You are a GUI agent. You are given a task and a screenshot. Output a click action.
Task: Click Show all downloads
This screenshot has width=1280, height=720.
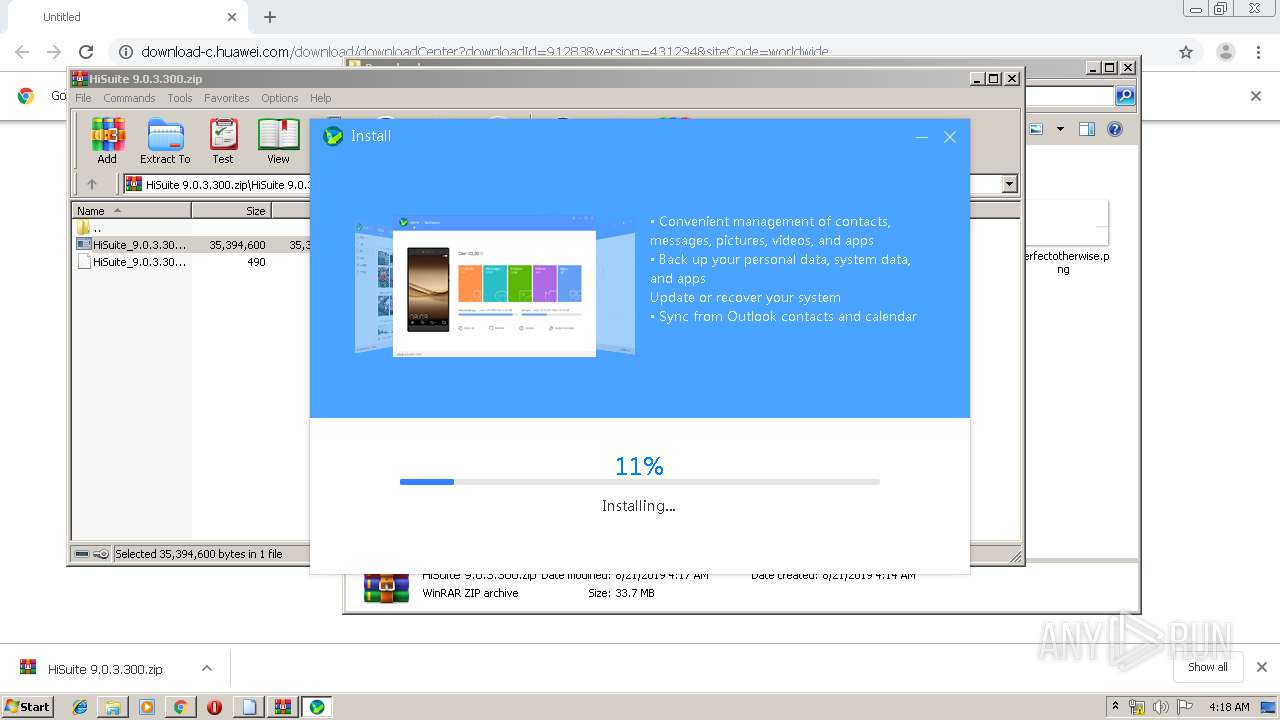[x=1208, y=667]
